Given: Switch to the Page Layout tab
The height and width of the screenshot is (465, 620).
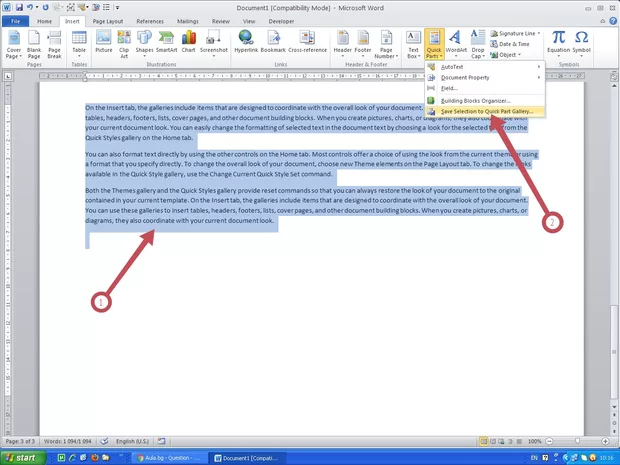Looking at the screenshot, I should (x=109, y=20).
